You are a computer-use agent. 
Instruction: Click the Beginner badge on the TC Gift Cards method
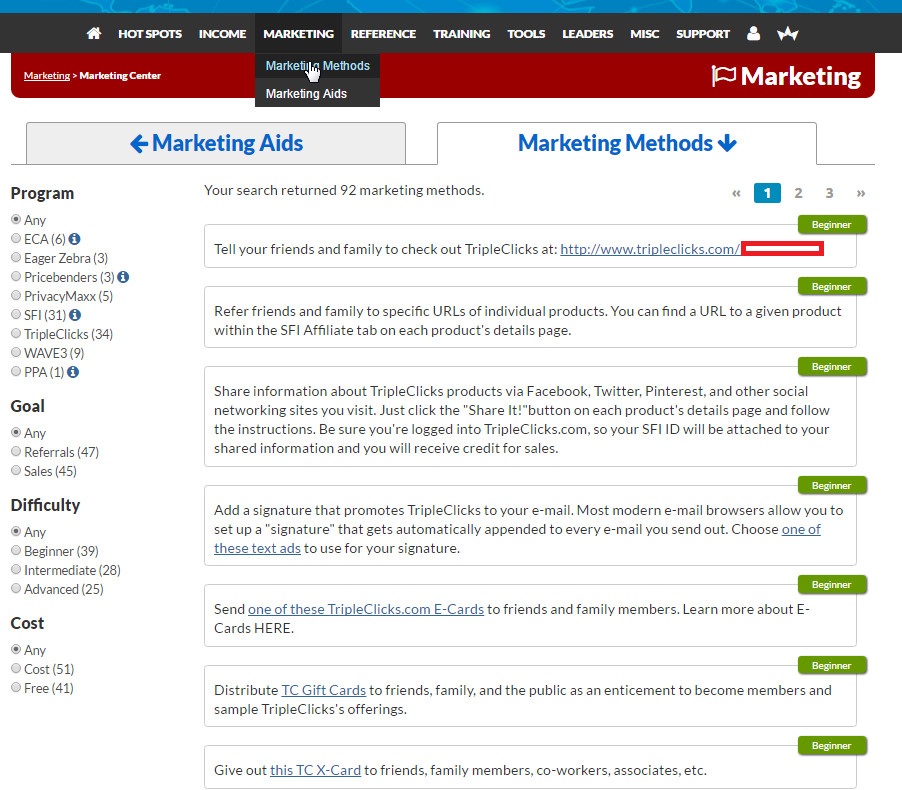click(x=832, y=665)
